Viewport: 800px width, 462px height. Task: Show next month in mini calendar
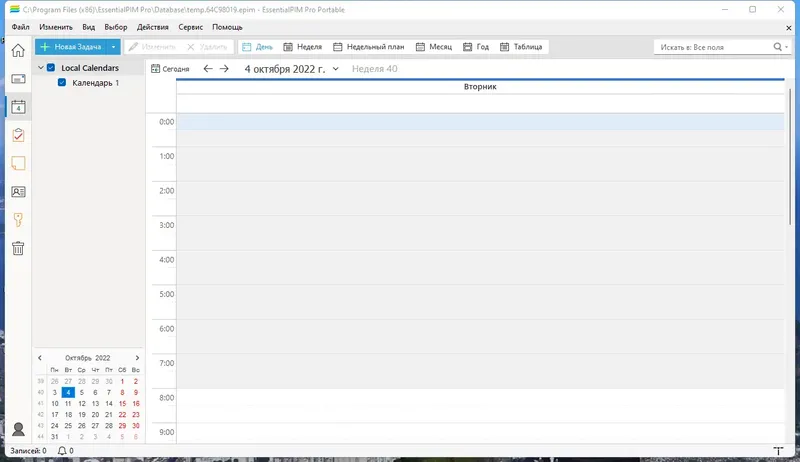tap(137, 358)
